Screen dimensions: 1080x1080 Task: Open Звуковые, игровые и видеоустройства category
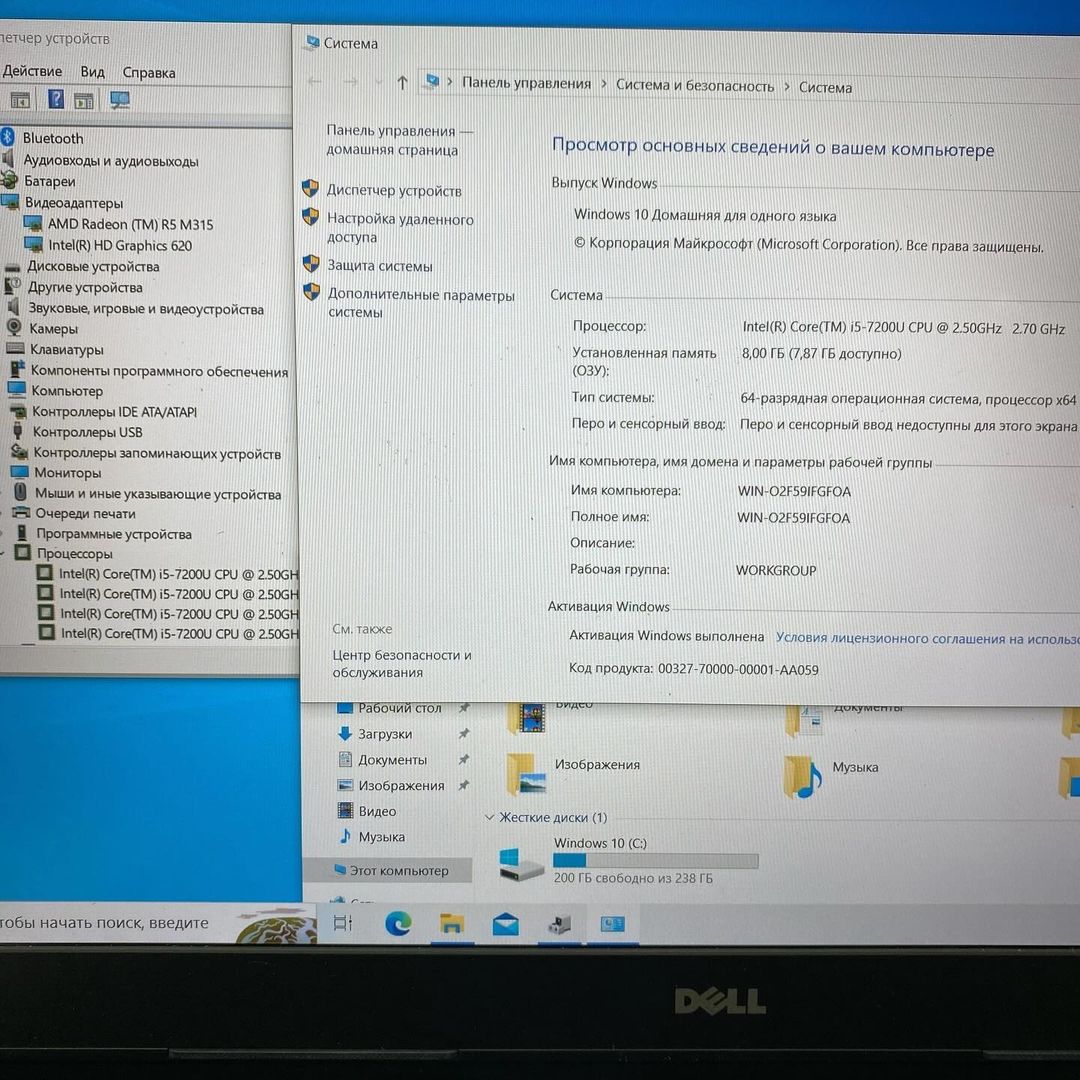click(146, 309)
